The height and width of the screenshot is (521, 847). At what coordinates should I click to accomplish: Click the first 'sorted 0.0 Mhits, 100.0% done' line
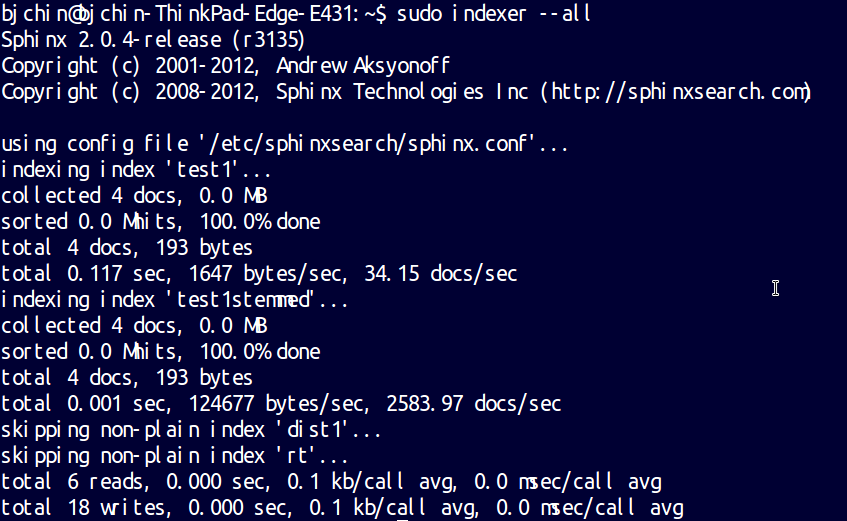click(x=160, y=222)
